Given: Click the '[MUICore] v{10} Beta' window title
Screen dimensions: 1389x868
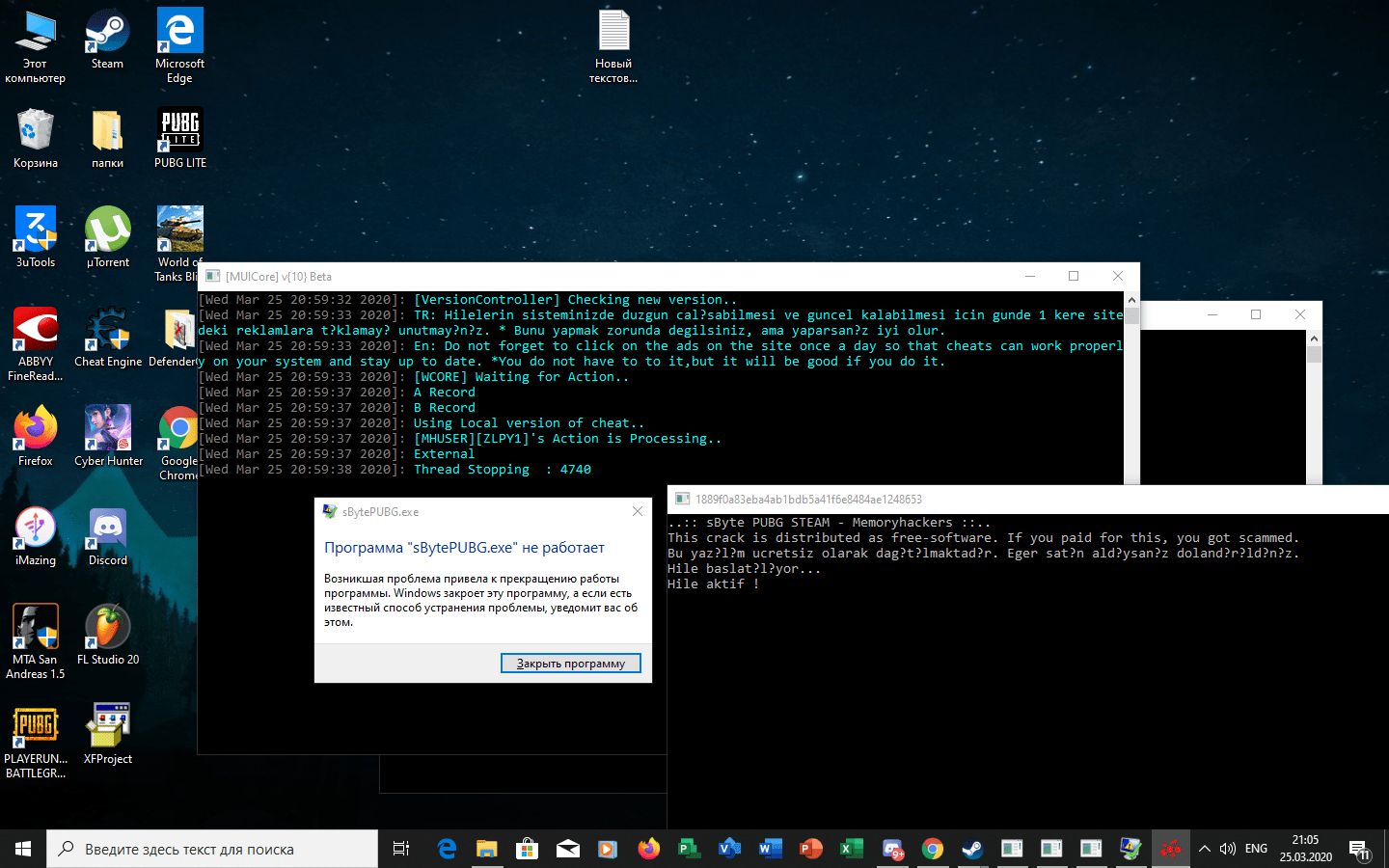Looking at the screenshot, I should pos(279,277).
